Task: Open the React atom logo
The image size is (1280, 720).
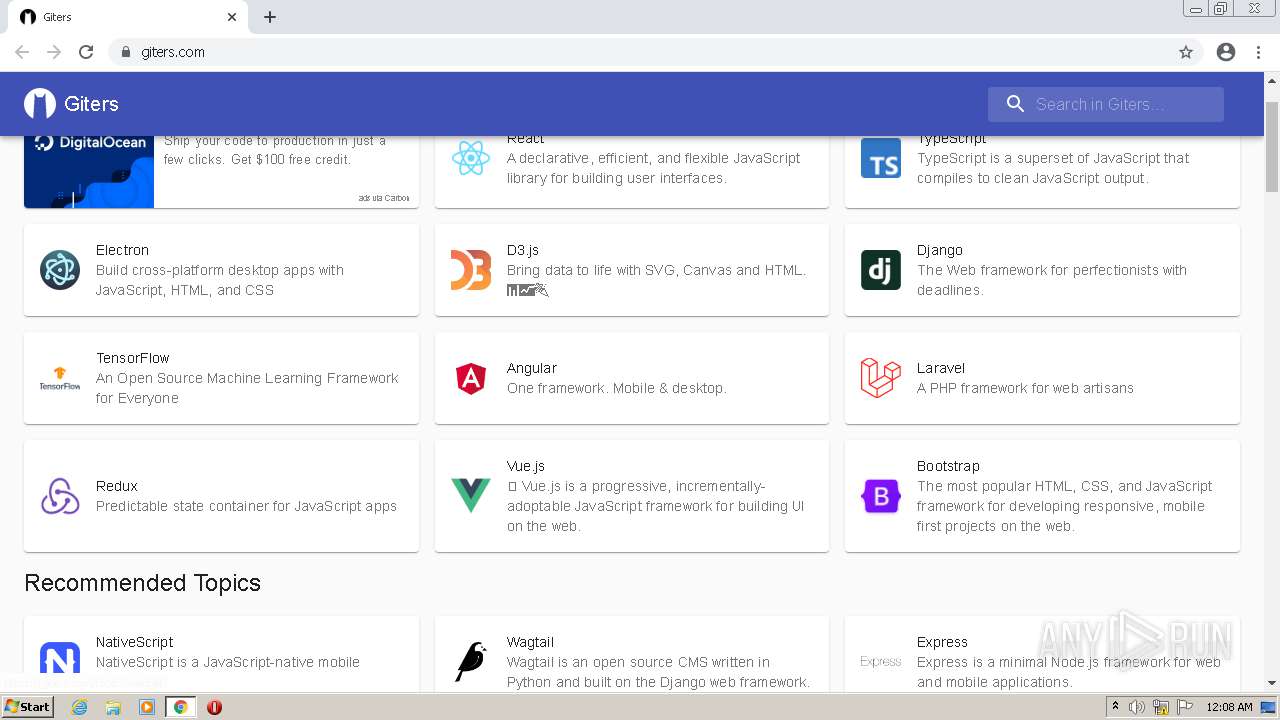Action: [x=471, y=158]
